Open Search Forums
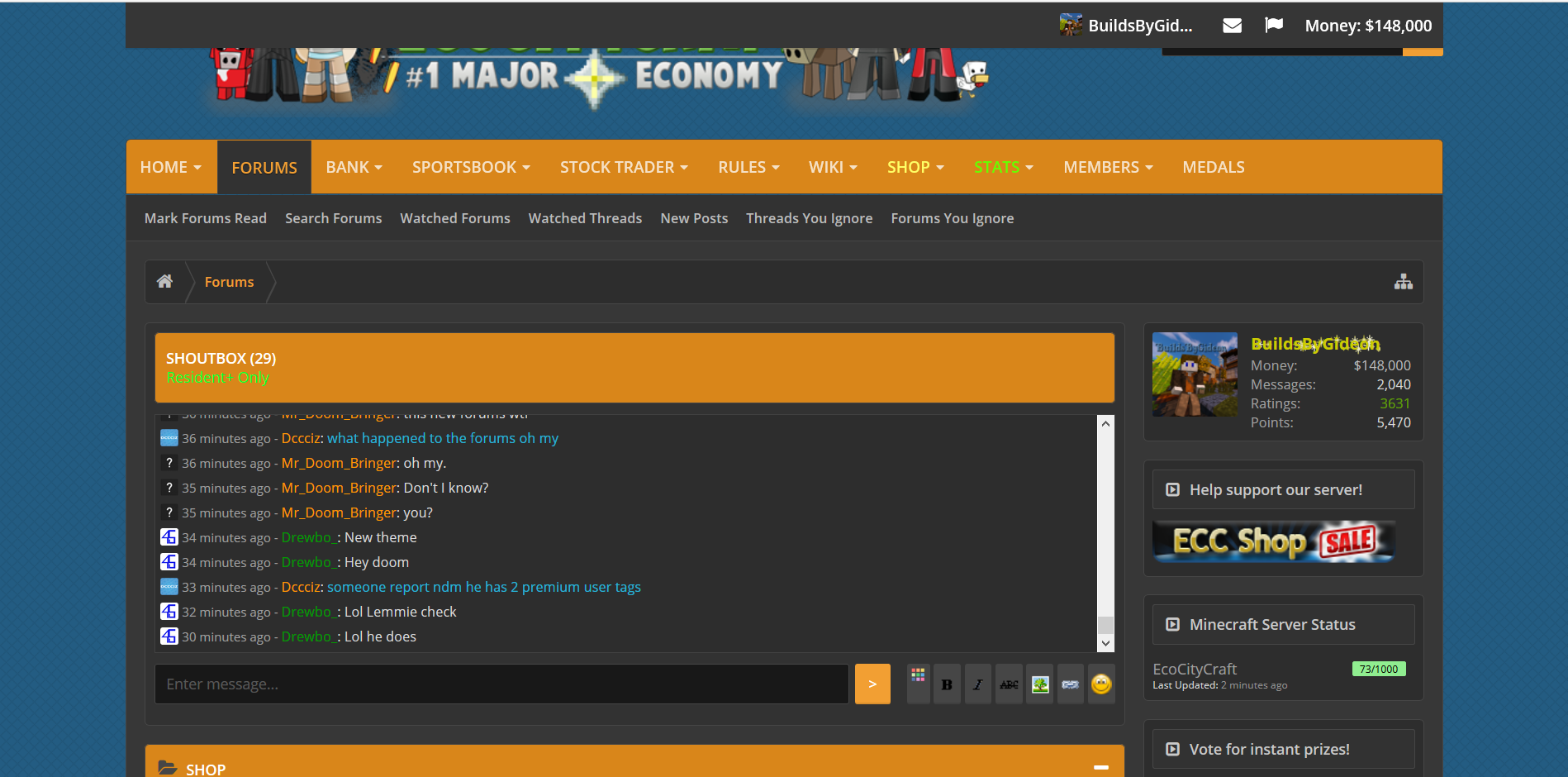Viewport: 1568px width, 777px height. pos(334,218)
